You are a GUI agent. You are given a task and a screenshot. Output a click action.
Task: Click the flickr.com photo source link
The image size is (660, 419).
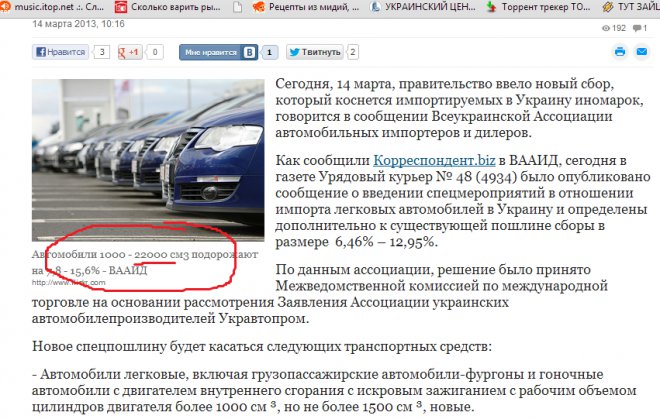[x=69, y=283]
